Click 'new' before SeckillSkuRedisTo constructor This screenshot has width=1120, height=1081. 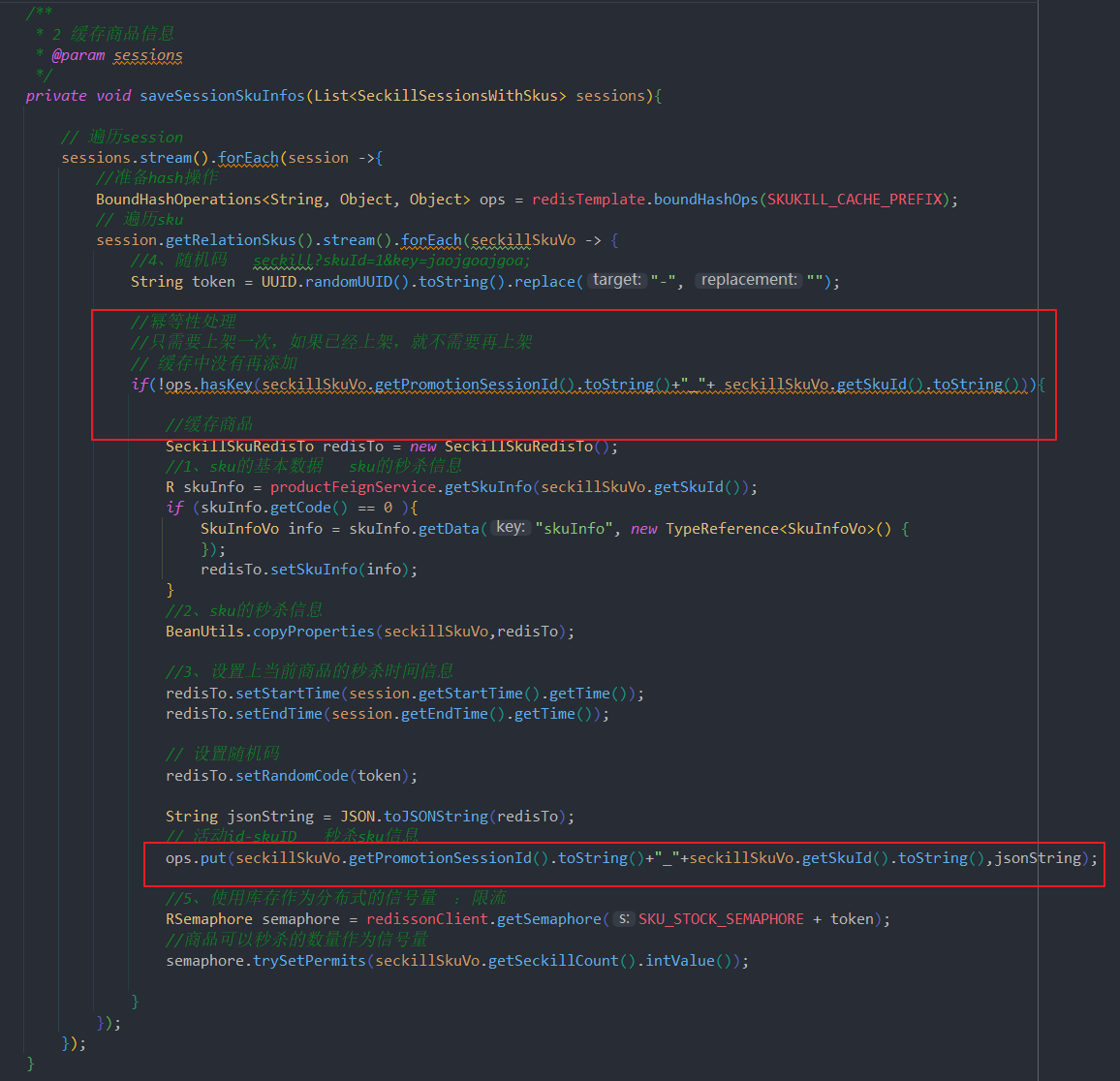[422, 447]
